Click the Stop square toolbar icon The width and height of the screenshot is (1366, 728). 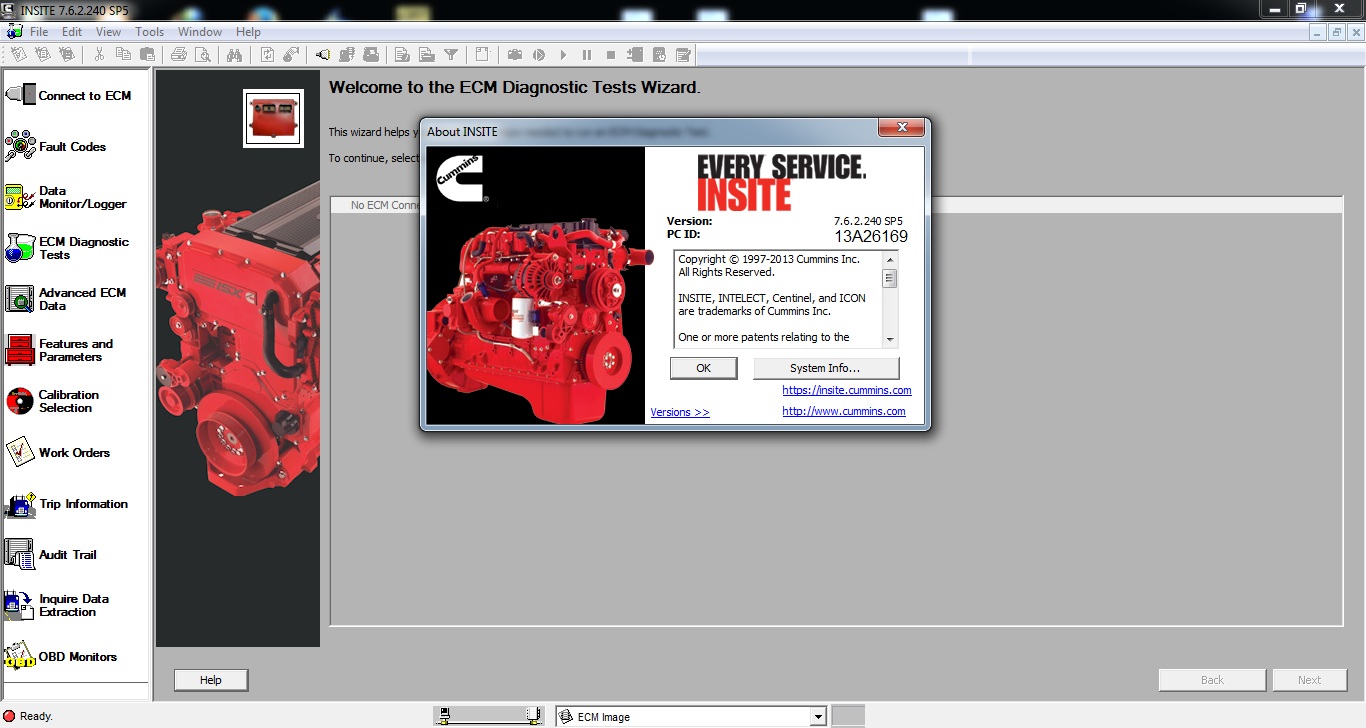(611, 55)
